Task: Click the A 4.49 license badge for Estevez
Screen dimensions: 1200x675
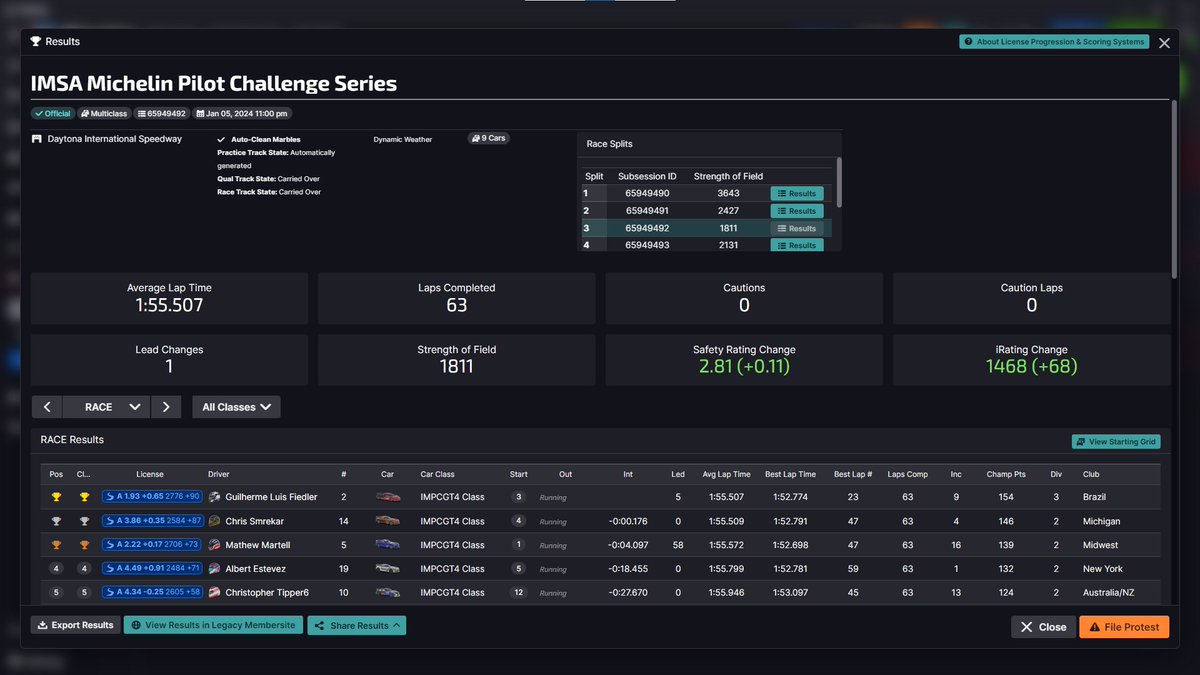Action: (x=152, y=569)
